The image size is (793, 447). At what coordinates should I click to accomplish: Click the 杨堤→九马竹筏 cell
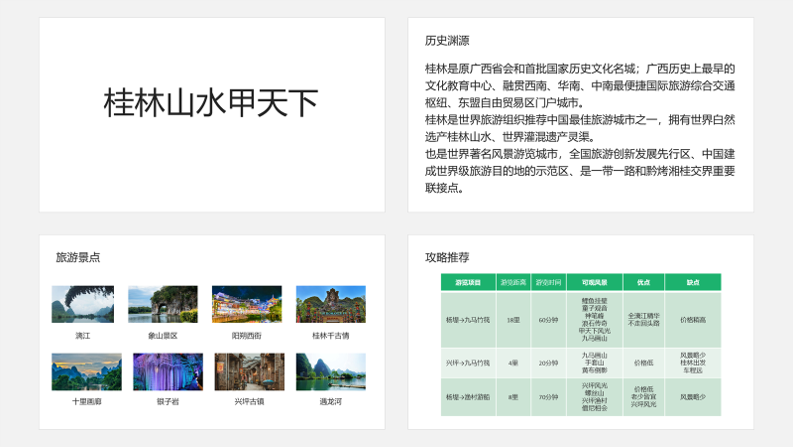click(468, 320)
